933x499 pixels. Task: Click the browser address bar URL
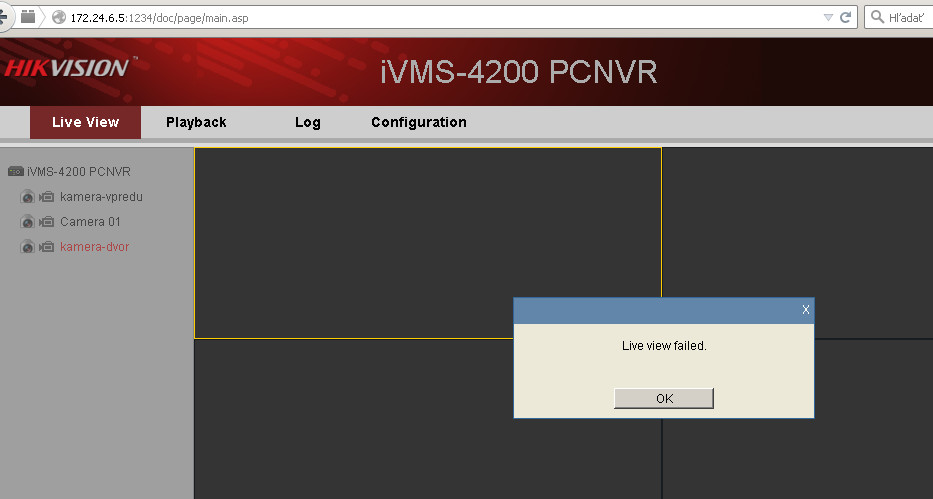point(159,18)
